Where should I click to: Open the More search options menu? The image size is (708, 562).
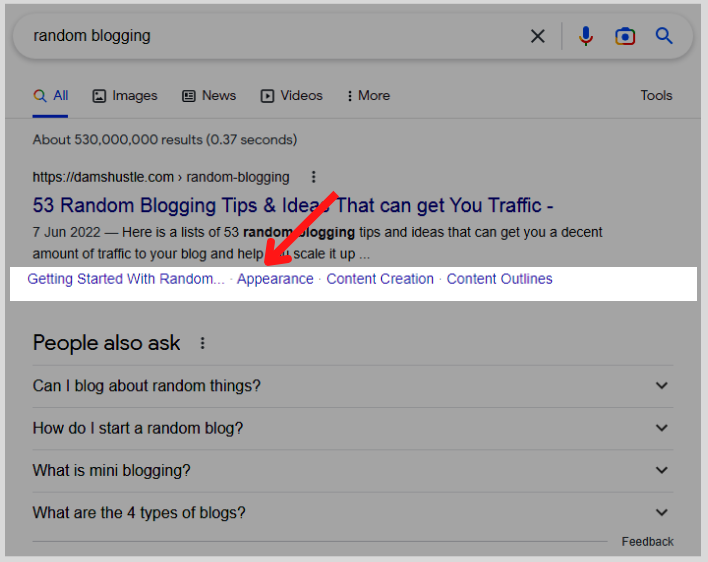point(369,96)
